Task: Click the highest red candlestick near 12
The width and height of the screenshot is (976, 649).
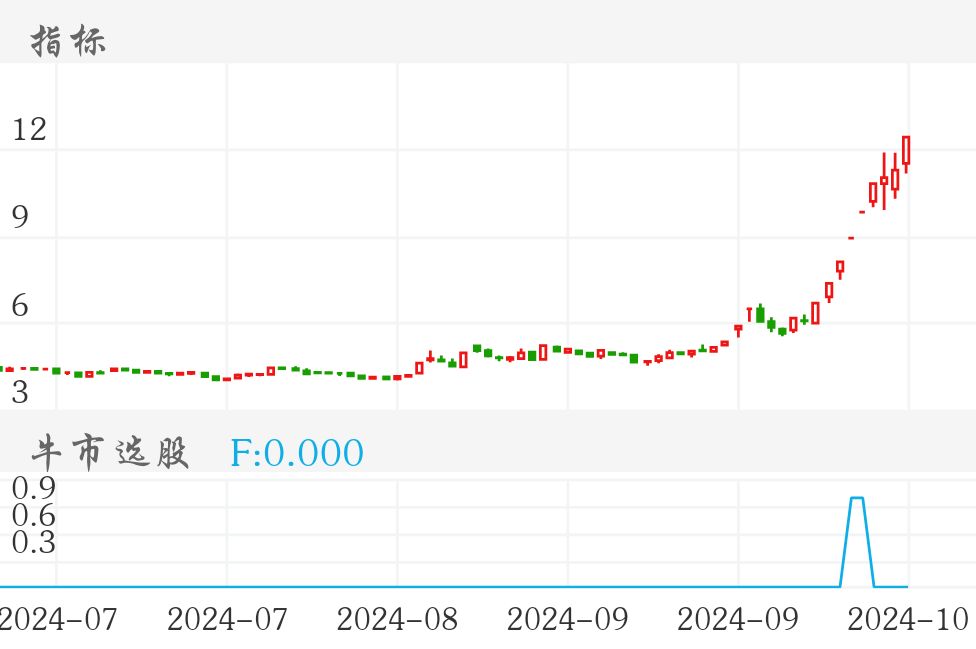Action: pos(906,150)
